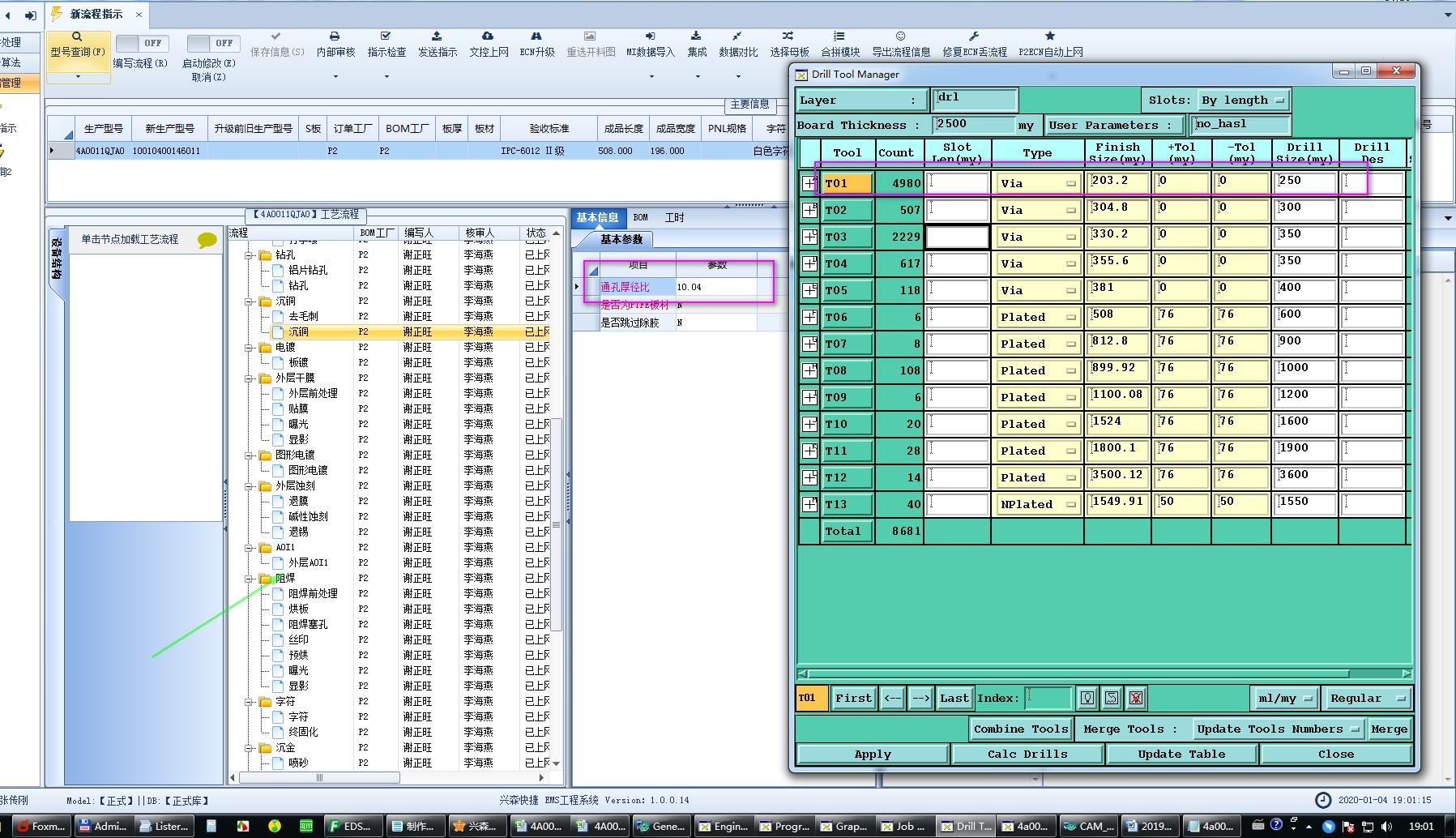Click the plus icon beside tool T13
1456x838 pixels.
tap(809, 504)
